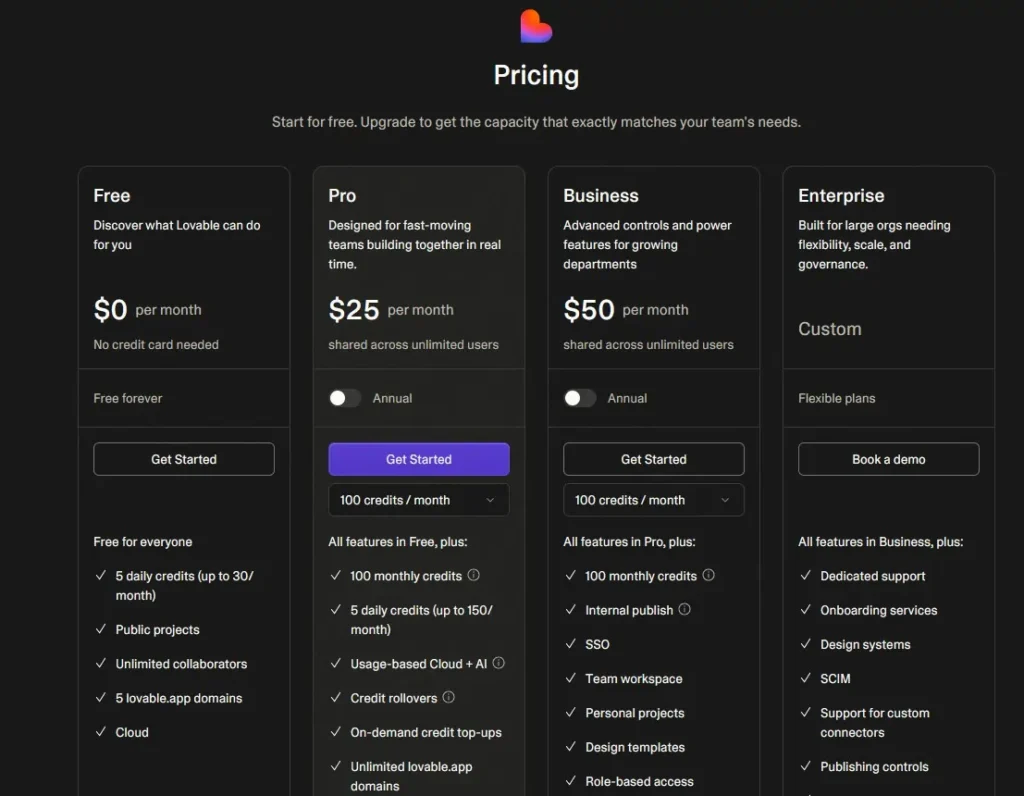Select the checkmark beside Public projects
The height and width of the screenshot is (796, 1024).
tap(101, 629)
